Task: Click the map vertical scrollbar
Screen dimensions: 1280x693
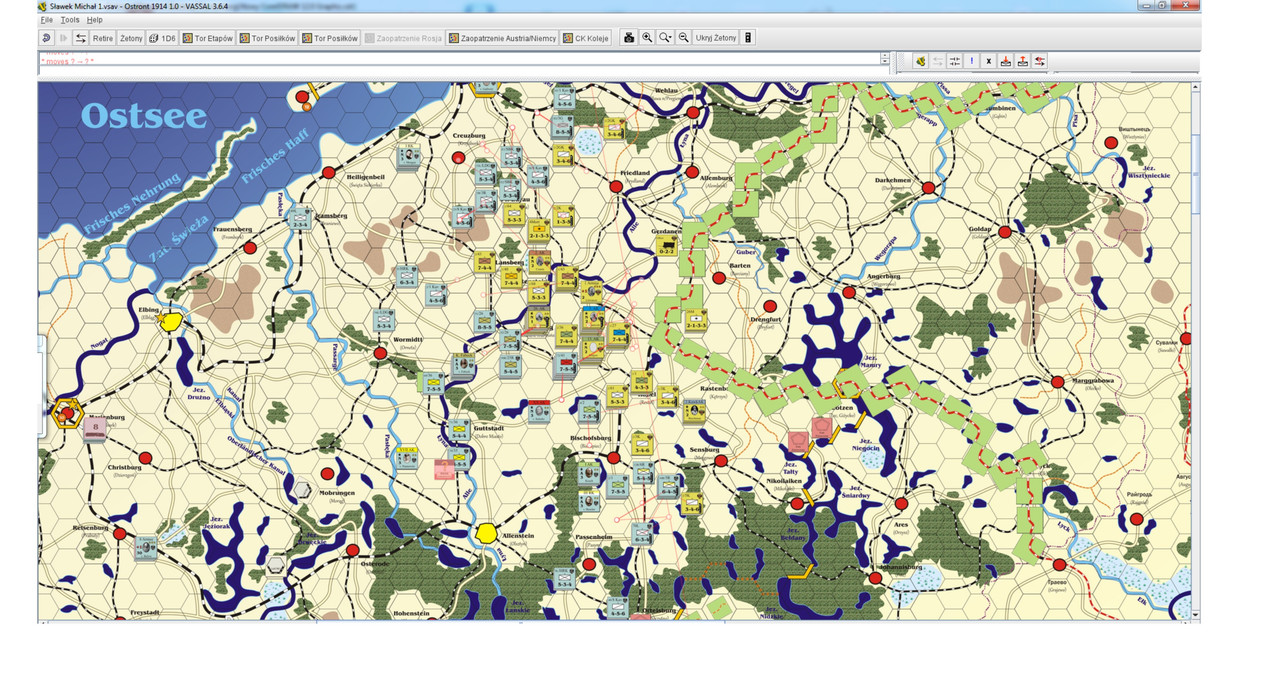Action: 1196,350
